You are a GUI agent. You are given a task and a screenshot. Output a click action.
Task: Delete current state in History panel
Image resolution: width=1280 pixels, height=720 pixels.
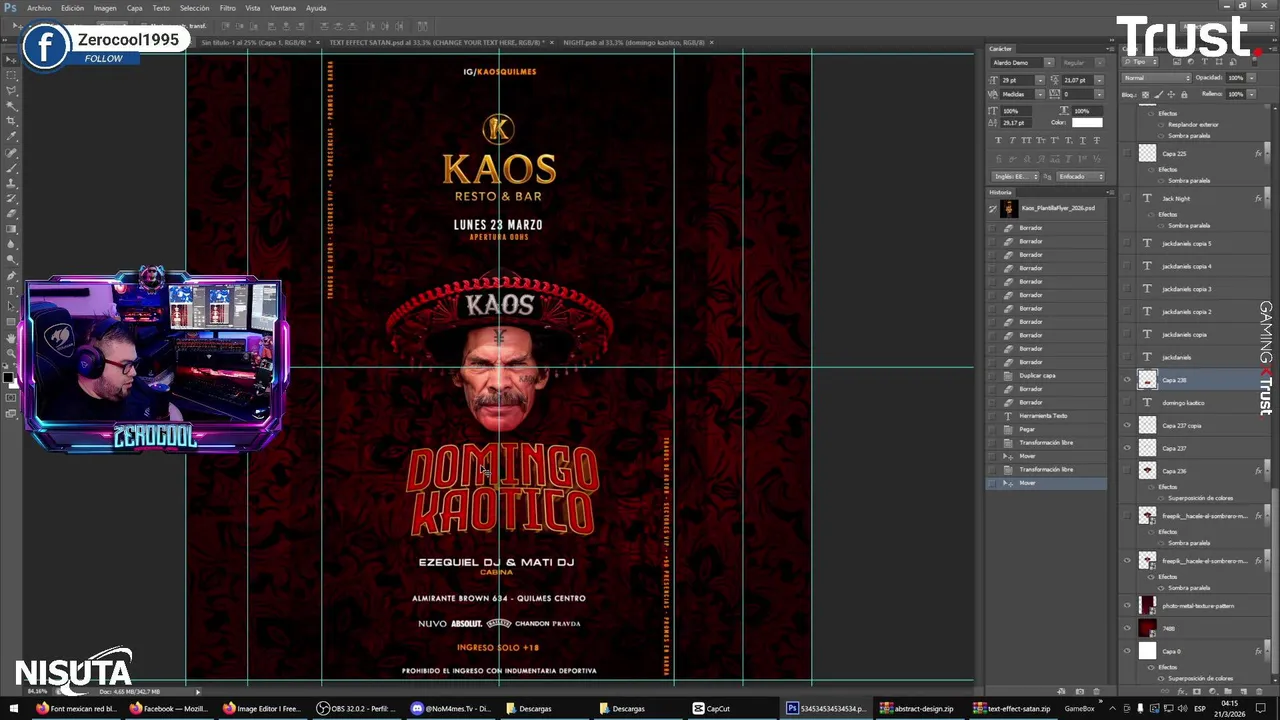(x=1096, y=691)
